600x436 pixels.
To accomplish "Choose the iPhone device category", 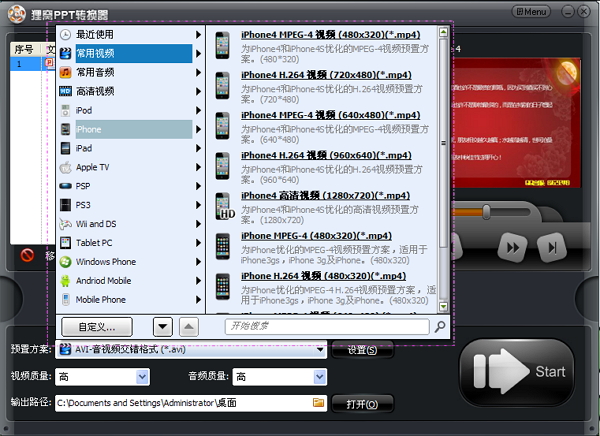I will (x=130, y=129).
